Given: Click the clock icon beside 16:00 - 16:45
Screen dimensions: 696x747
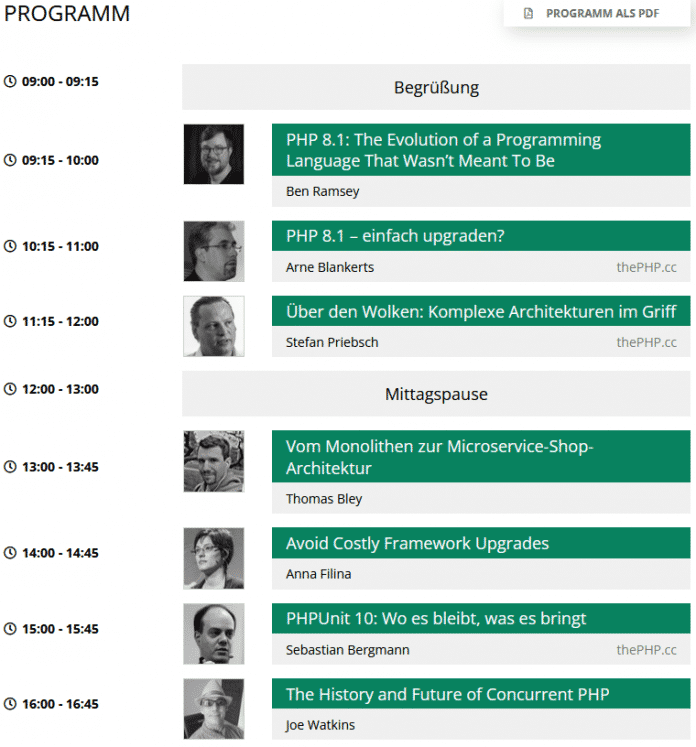Looking at the screenshot, I should tap(11, 704).
